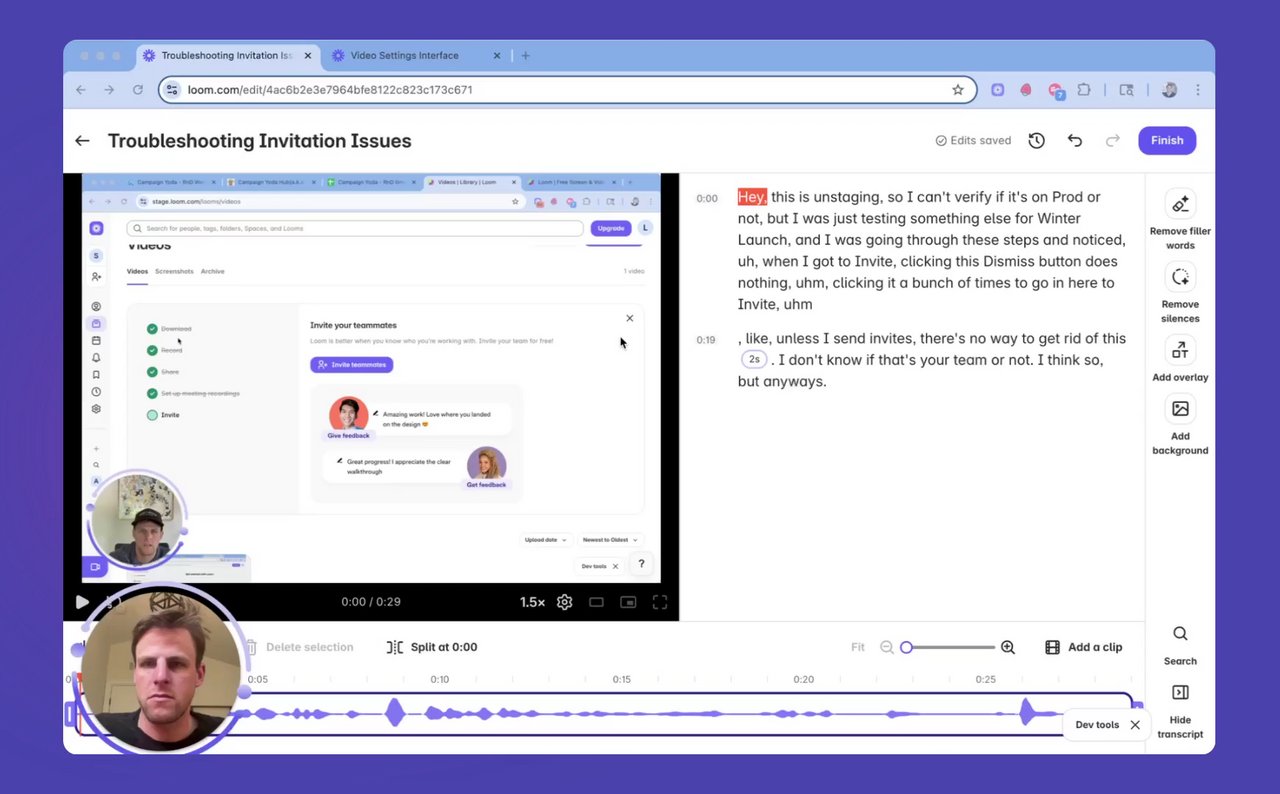1280x794 pixels.
Task: Click the Remove silences tool
Action: click(1180, 293)
